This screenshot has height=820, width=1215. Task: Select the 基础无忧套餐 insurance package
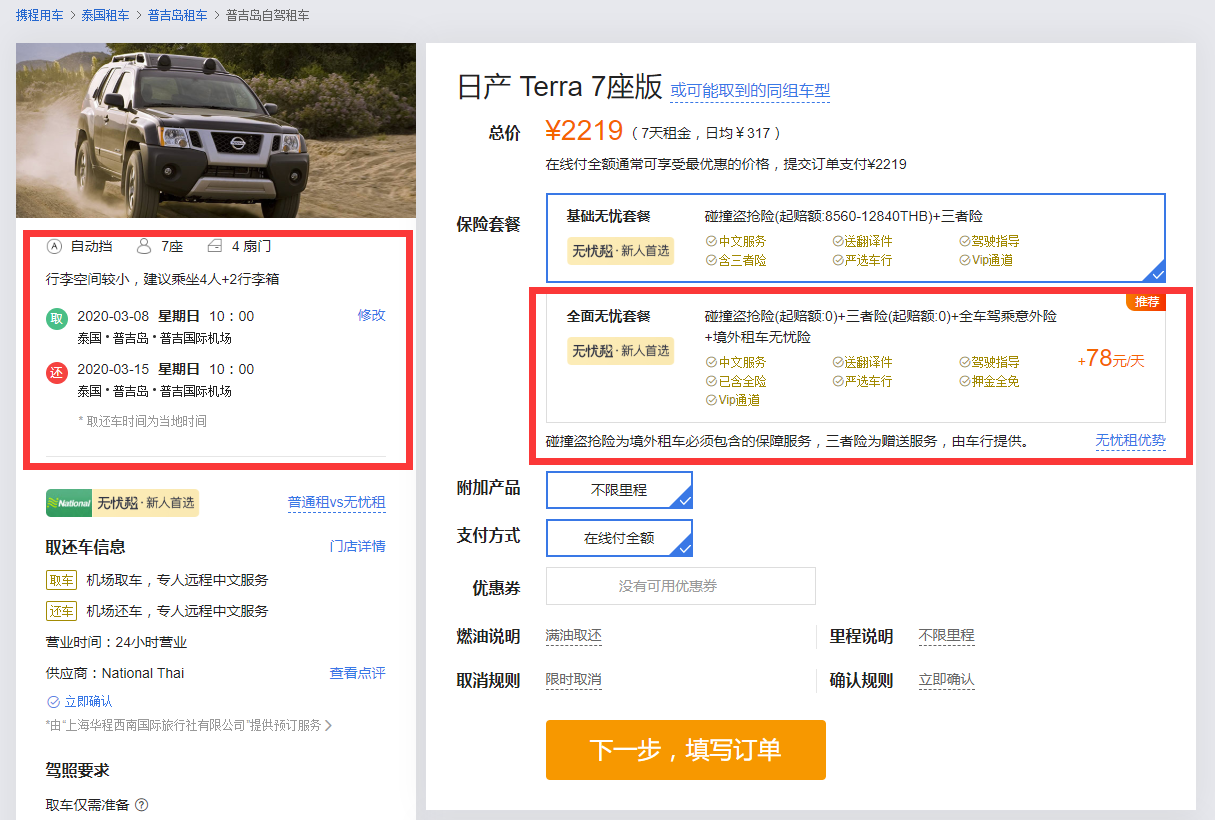855,238
